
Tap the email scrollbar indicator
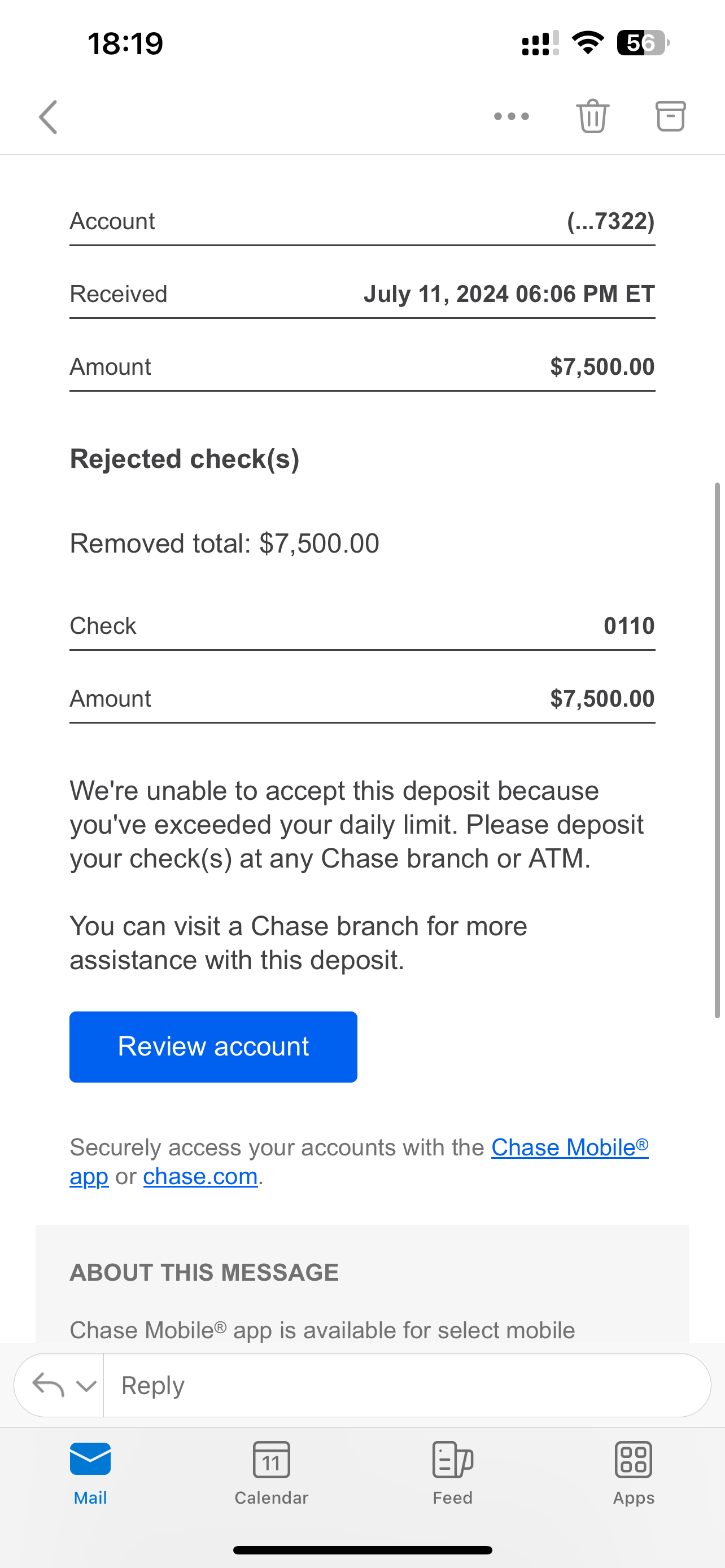pos(717,748)
